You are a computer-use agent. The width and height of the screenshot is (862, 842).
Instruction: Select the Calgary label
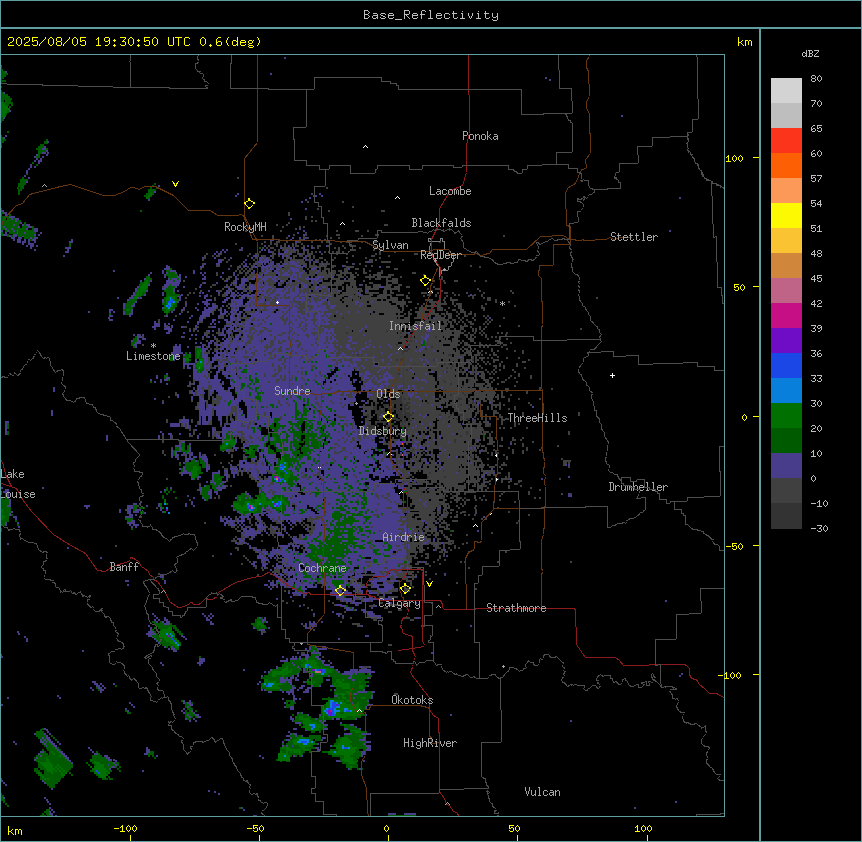point(400,603)
